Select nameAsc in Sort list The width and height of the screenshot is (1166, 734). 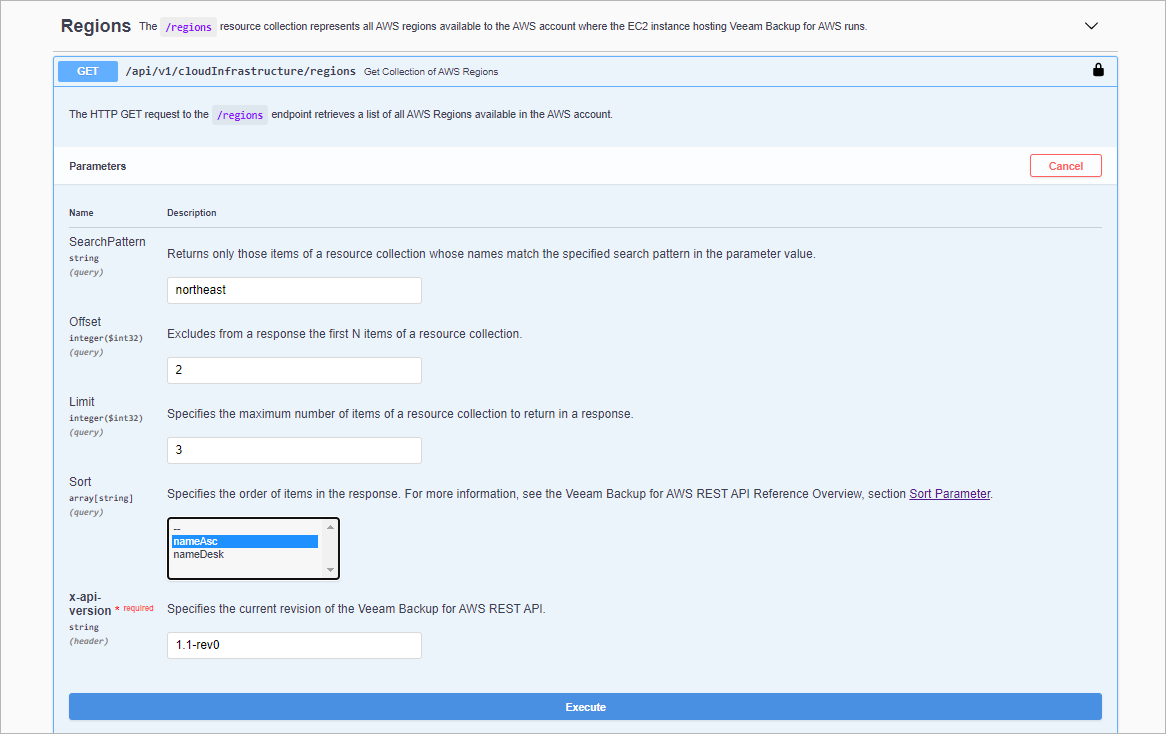coord(245,541)
